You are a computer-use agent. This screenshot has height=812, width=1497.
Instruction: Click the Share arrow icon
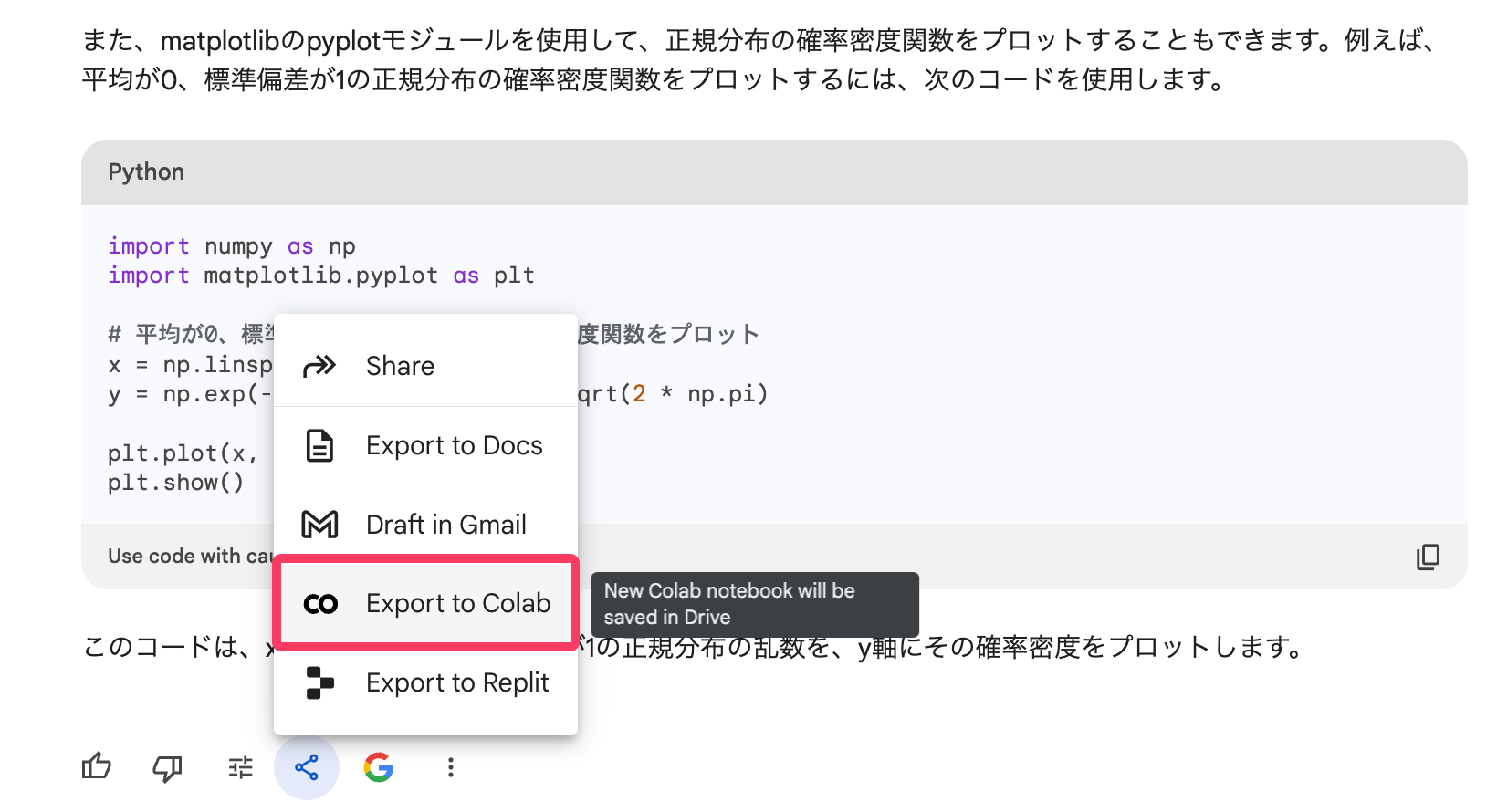coord(319,366)
